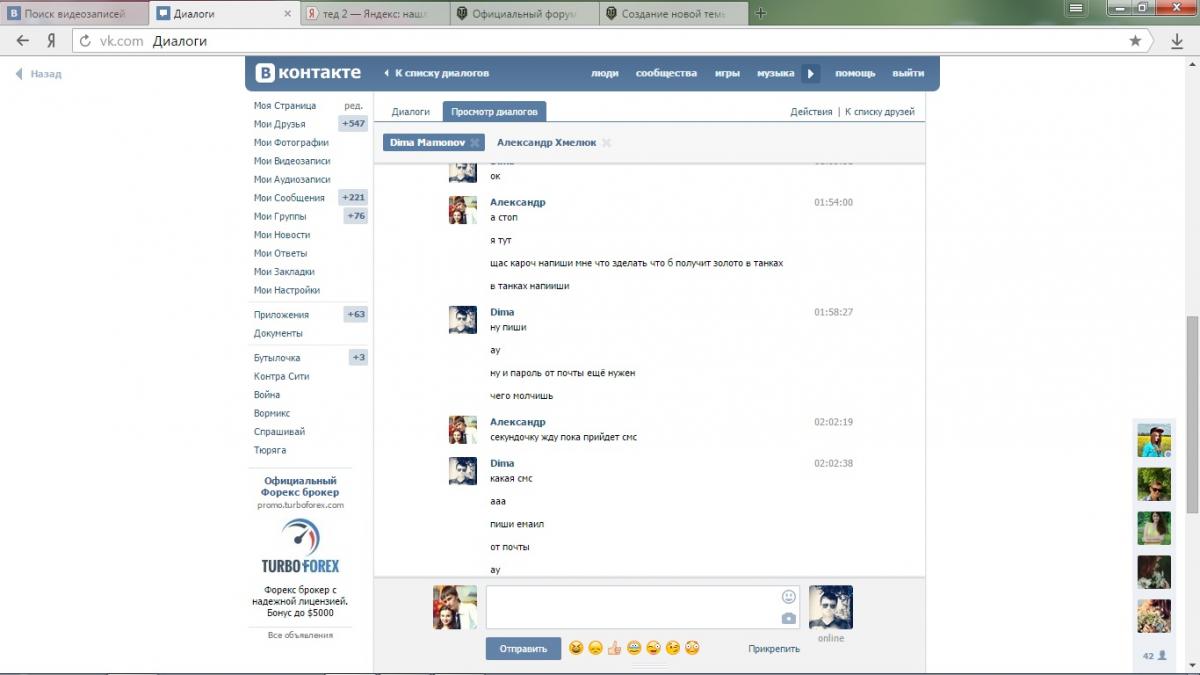This screenshot has height=675, width=1200.
Task: Close the Диалоги browser tab
Action: pos(288,14)
